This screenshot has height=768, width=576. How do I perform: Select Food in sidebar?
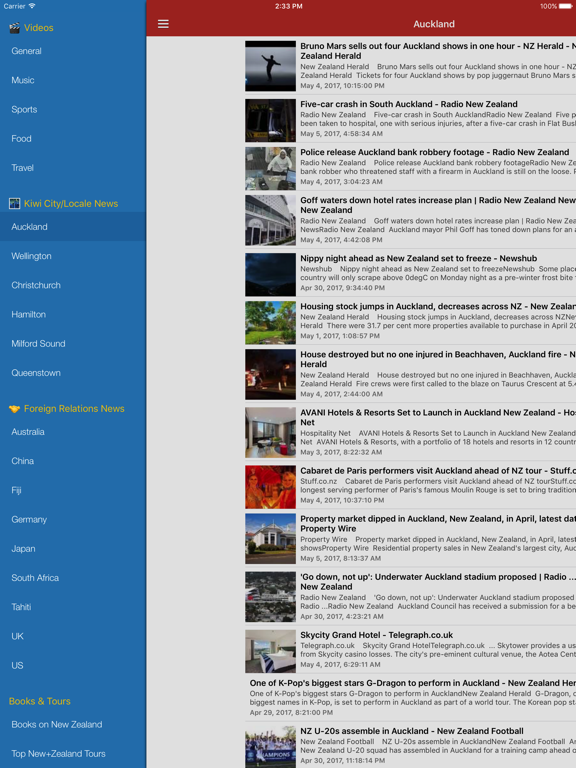[73, 139]
